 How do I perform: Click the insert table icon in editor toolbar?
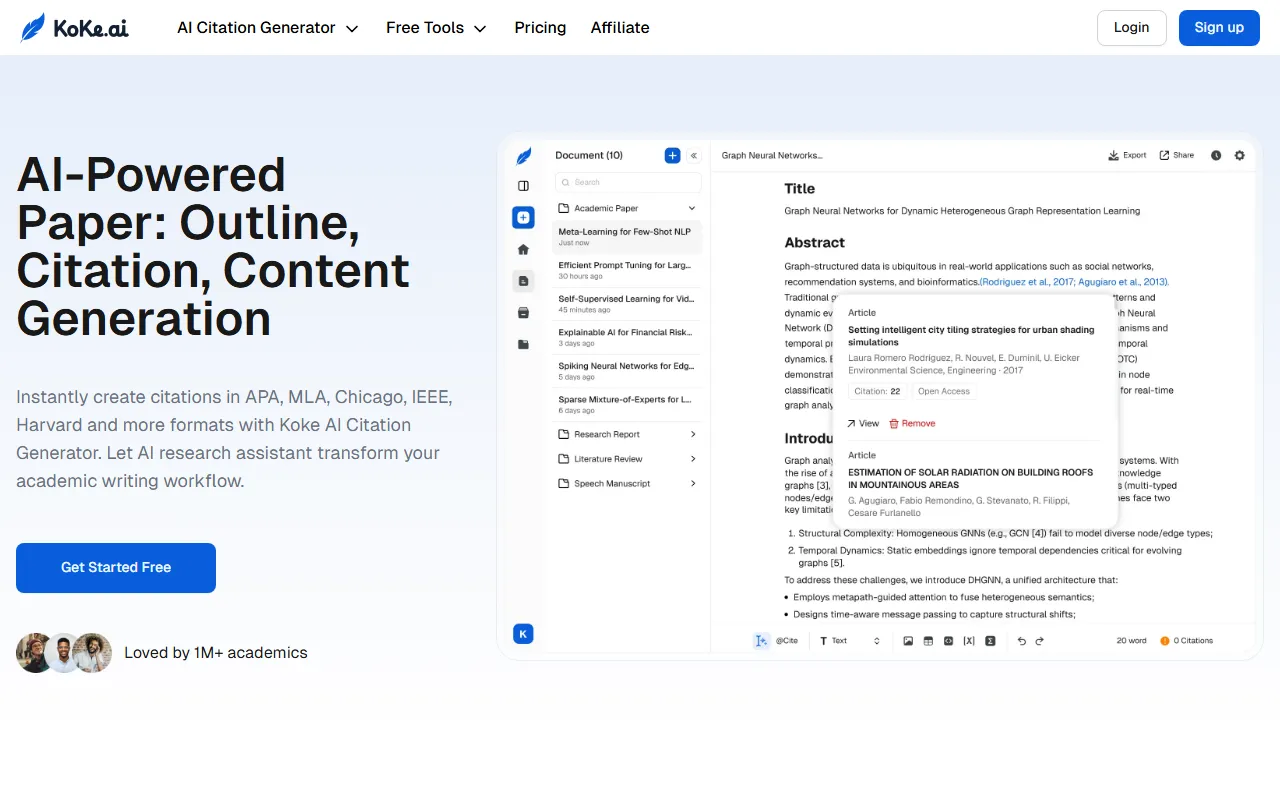click(928, 641)
